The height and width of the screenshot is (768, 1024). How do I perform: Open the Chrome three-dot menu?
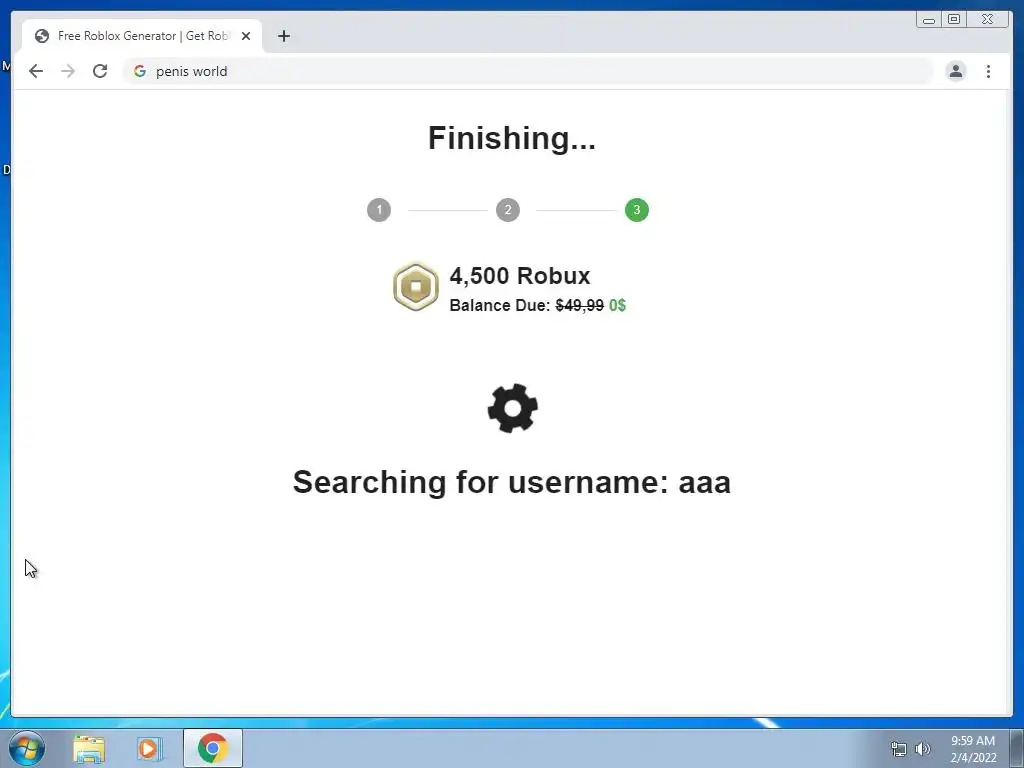click(x=988, y=71)
